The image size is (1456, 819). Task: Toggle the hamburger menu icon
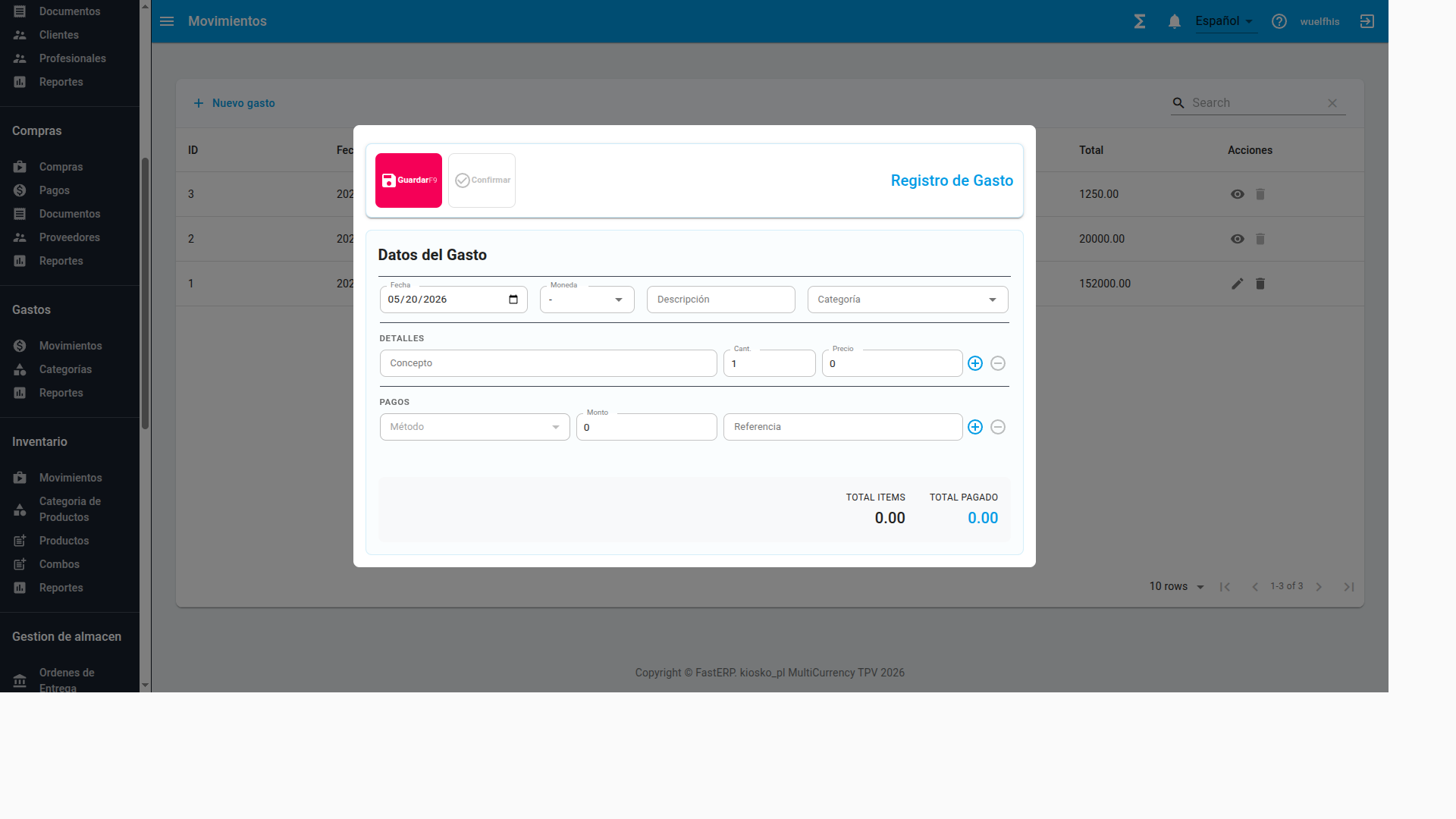point(167,21)
